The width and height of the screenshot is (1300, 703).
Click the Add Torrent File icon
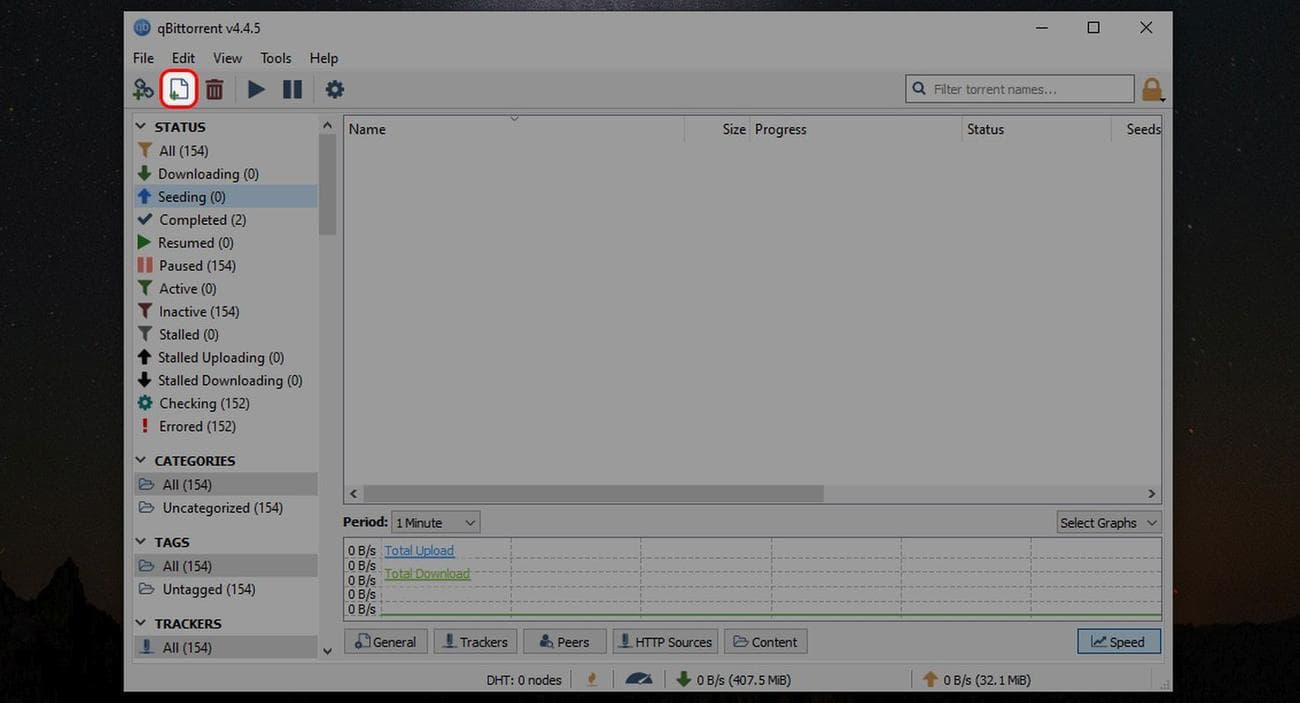coord(178,88)
